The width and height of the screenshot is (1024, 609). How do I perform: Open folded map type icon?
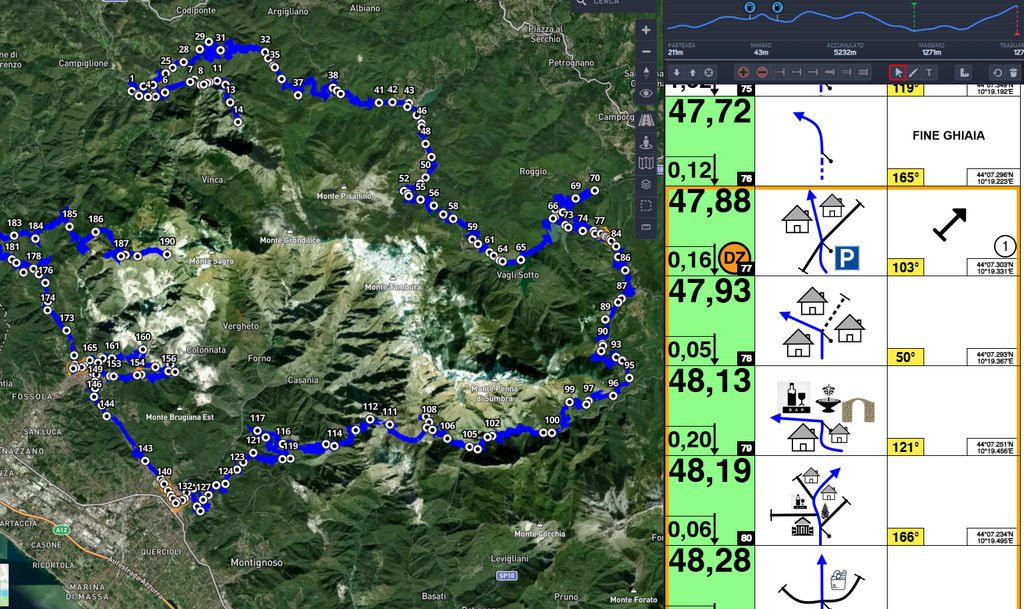[646, 163]
